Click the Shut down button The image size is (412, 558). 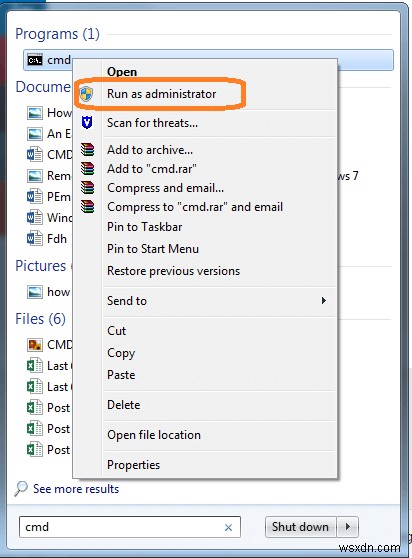301,527
